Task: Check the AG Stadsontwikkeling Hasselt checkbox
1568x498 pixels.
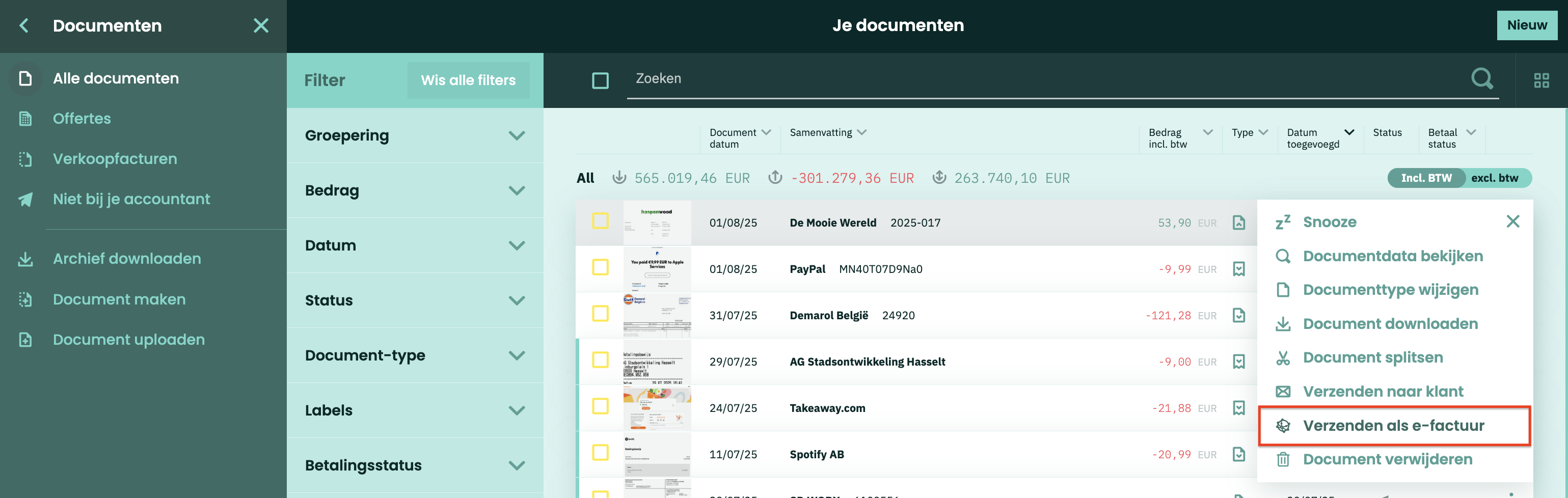Action: coord(600,360)
